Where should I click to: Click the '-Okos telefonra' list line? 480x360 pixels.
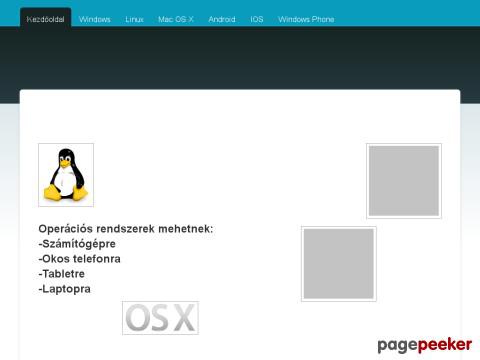79,259
